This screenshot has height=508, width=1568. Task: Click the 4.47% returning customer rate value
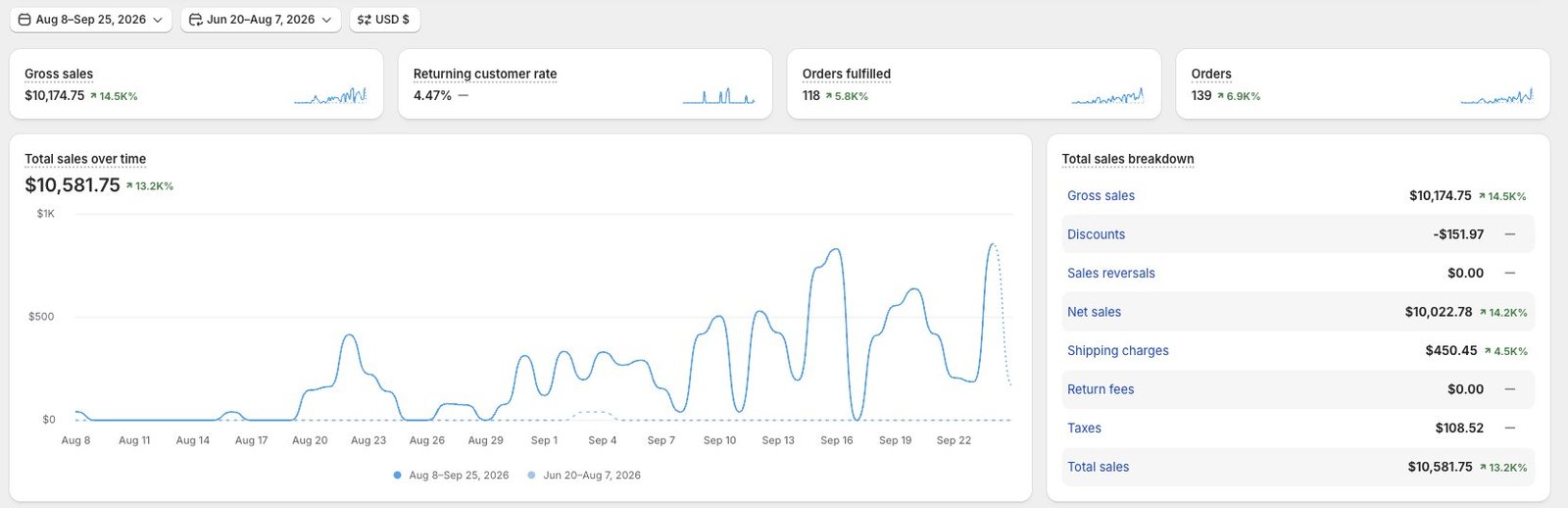(432, 96)
